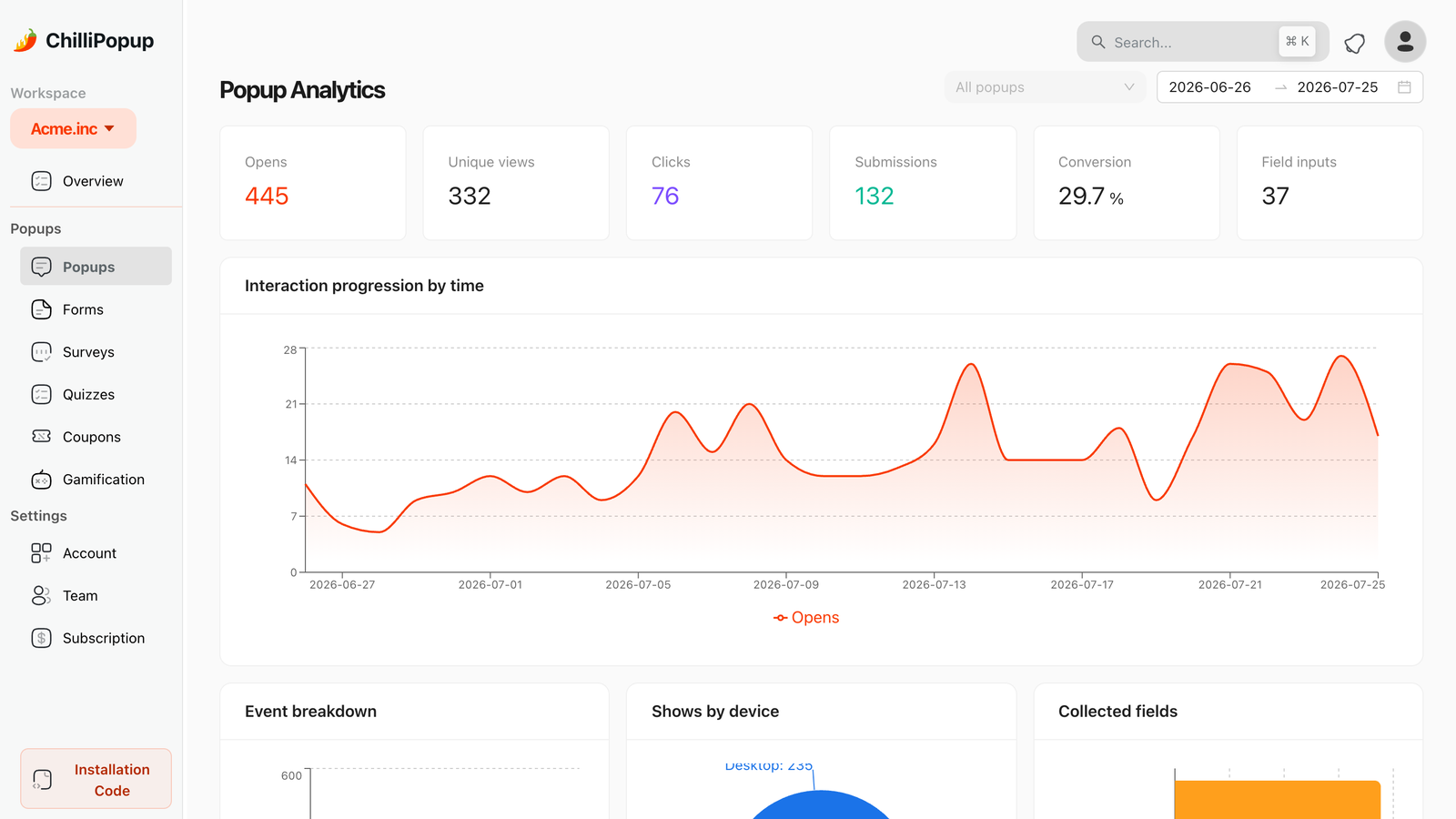Screen dimensions: 1456x819
Task: Click the All popups chevron arrow
Action: 1129,87
